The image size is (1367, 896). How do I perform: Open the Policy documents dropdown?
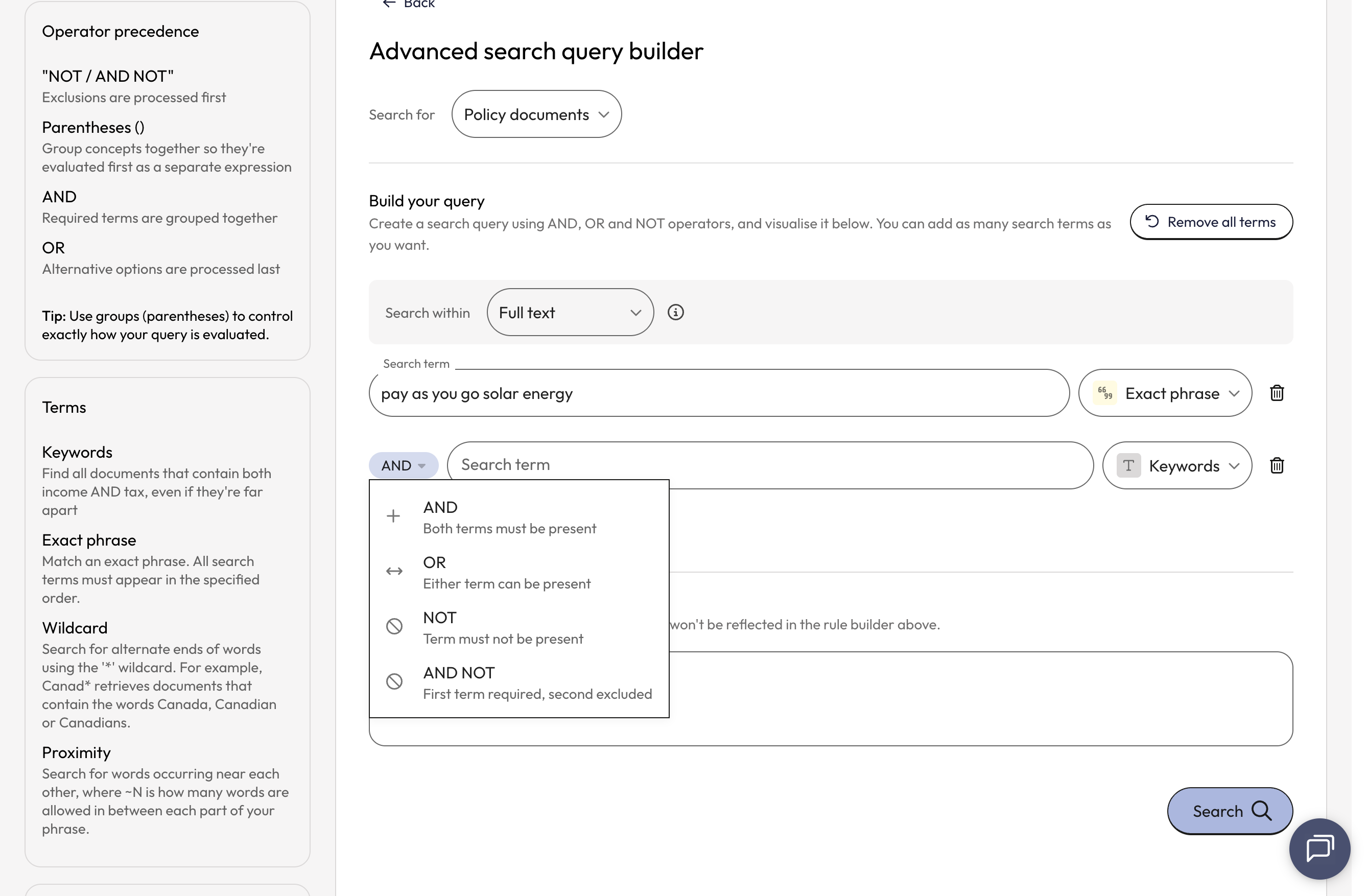[536, 114]
